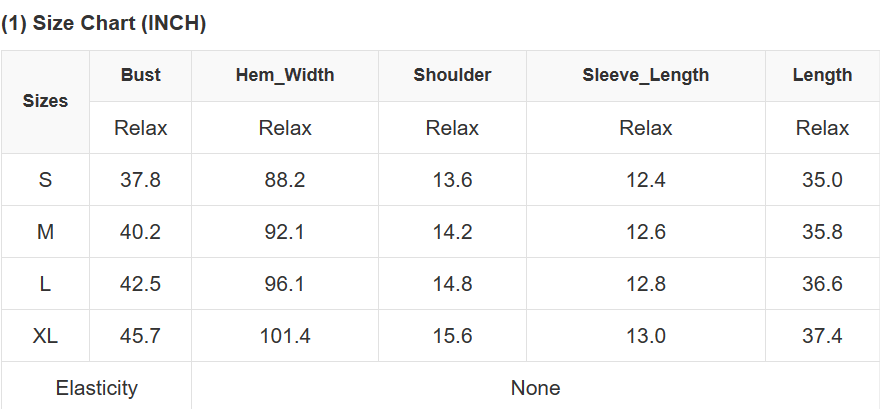Select the XL size row label
881x409 pixels.
click(x=45, y=336)
